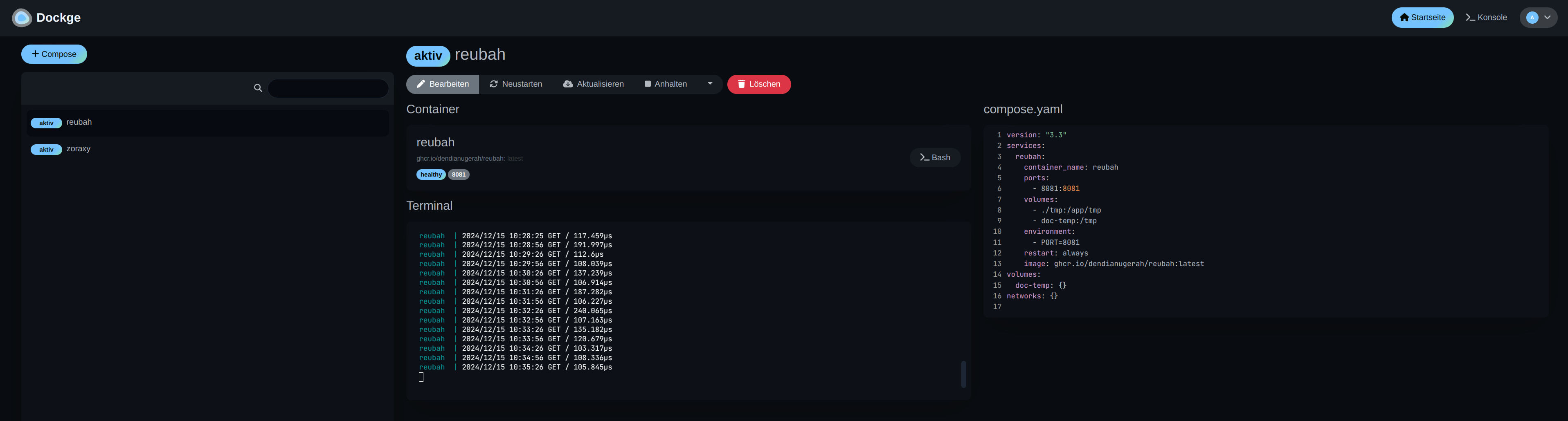Click the restart: always line

tap(1056, 253)
